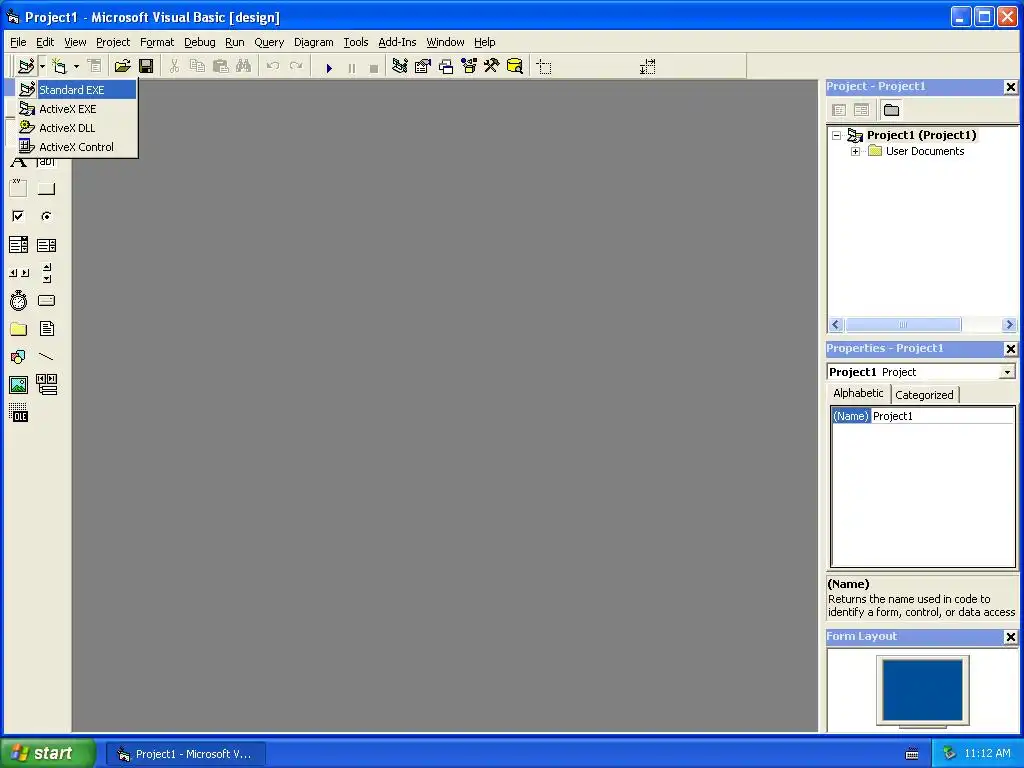Select the VScrollBar control in the toolbox
Image resolution: width=1024 pixels, height=768 pixels.
(46, 273)
